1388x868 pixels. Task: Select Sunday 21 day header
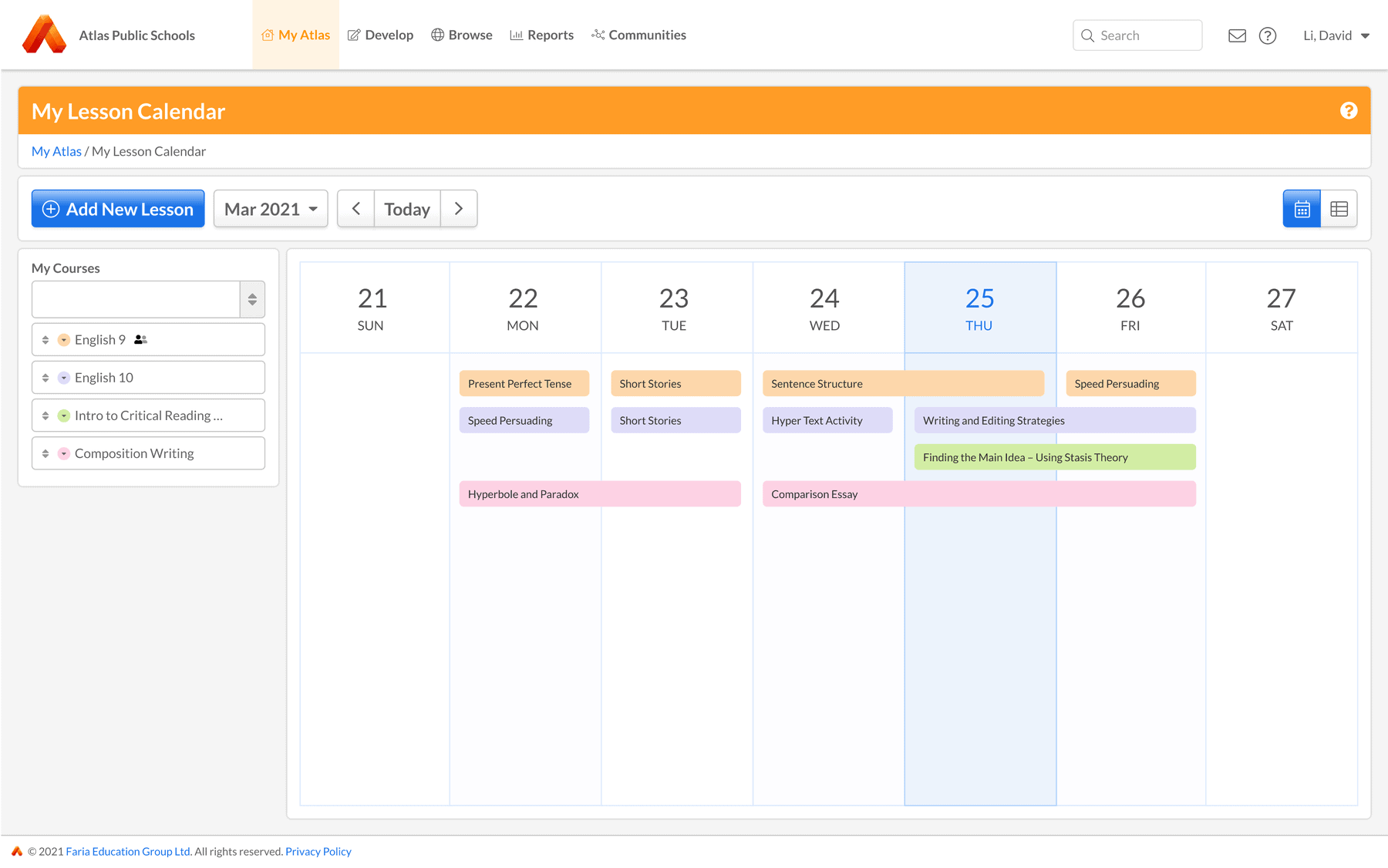coord(375,308)
